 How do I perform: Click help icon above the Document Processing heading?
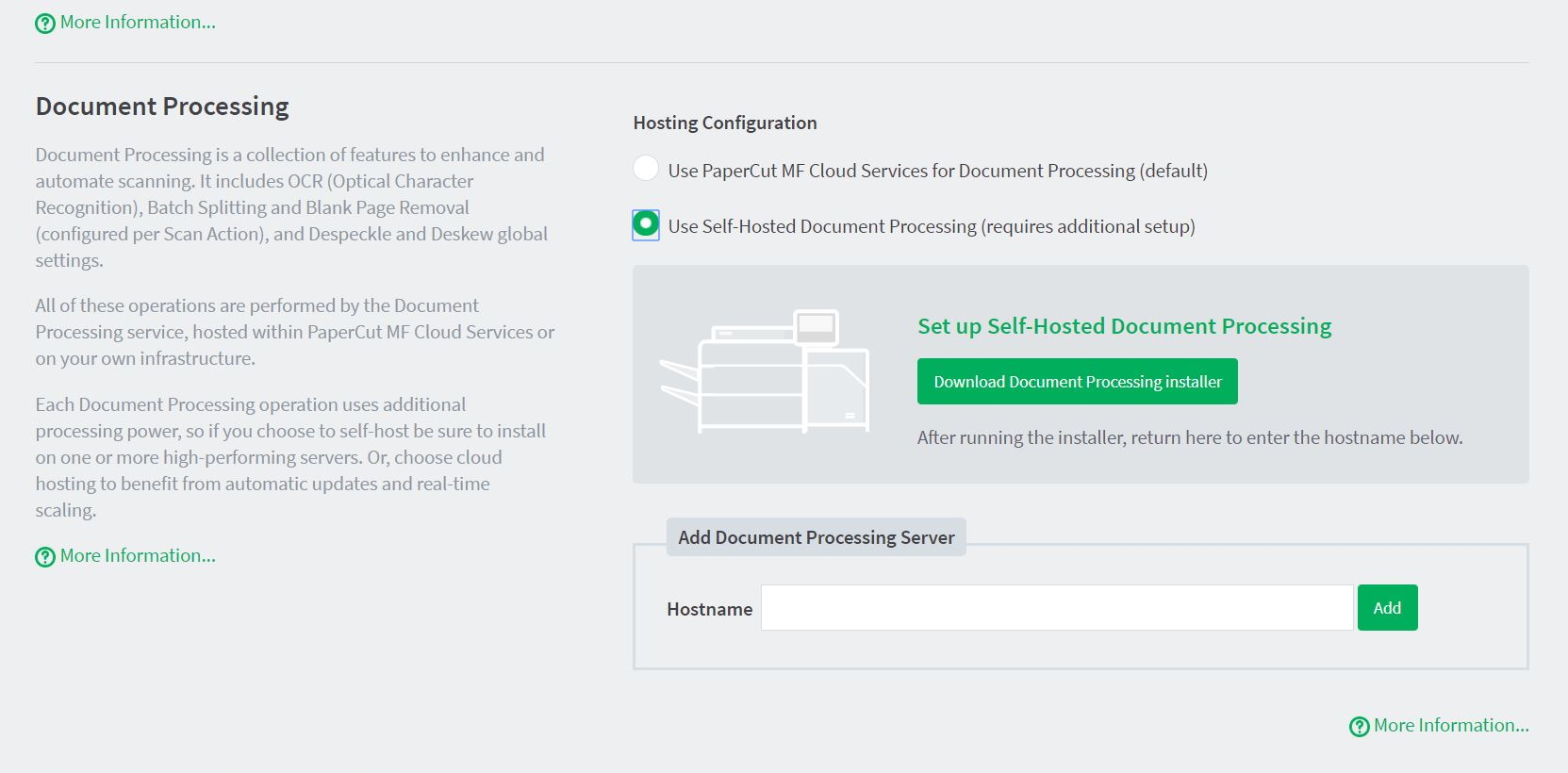point(45,24)
